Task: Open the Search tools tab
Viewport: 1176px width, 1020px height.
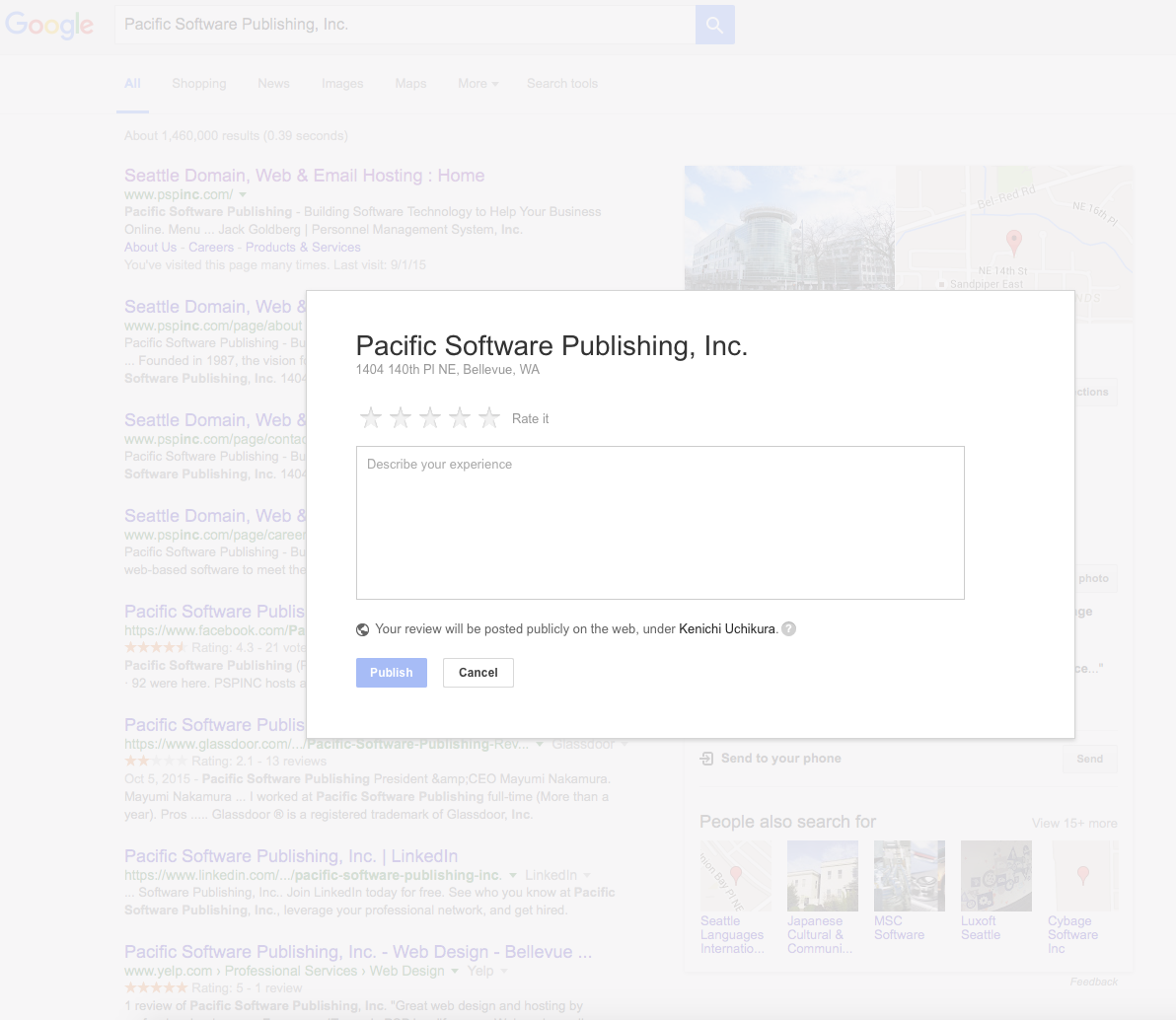Action: 561,83
